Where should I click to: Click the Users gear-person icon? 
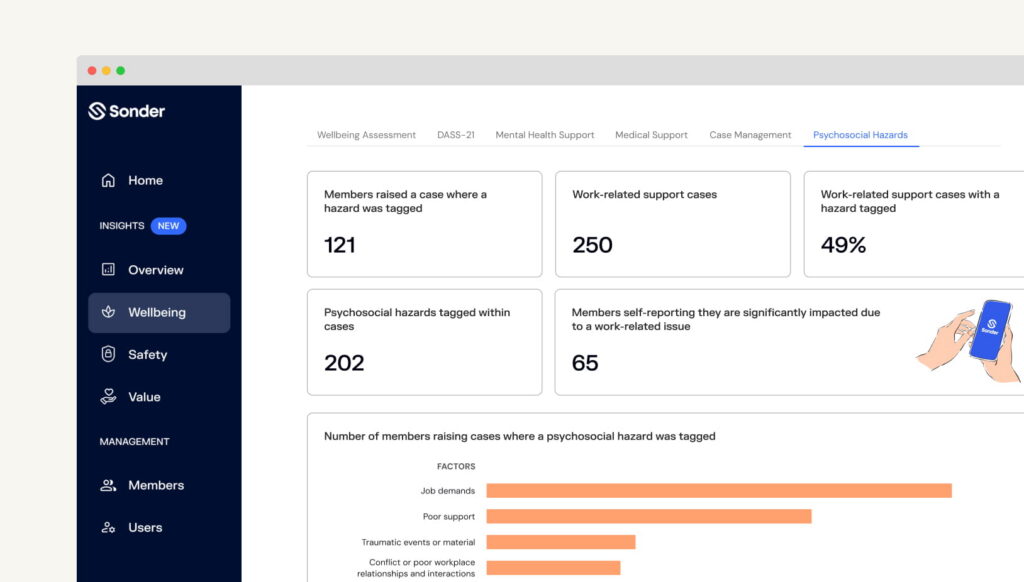[x=108, y=528]
